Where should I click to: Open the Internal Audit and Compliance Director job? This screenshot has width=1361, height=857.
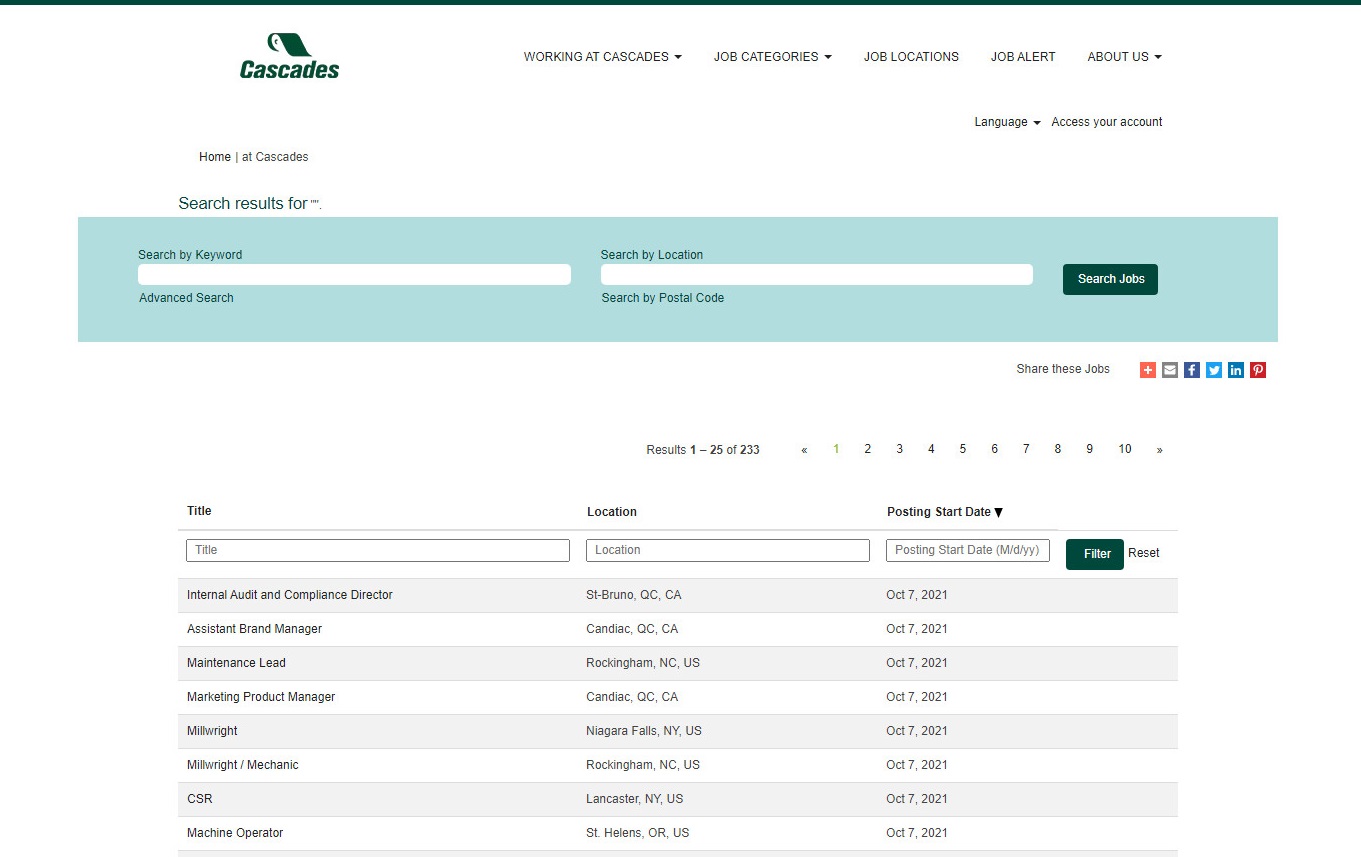point(290,595)
